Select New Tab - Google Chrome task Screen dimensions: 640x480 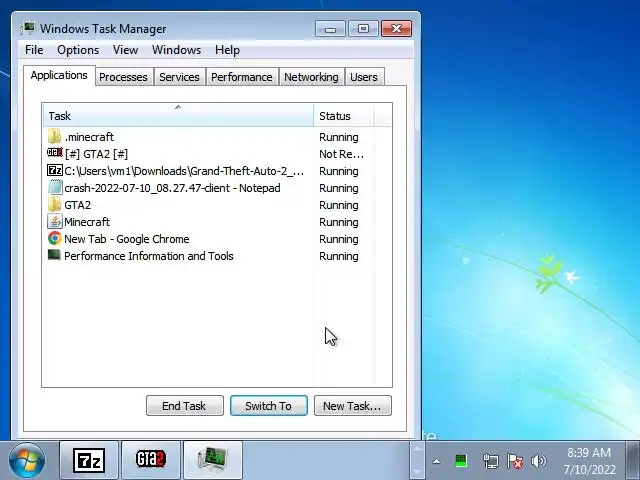click(x=127, y=239)
